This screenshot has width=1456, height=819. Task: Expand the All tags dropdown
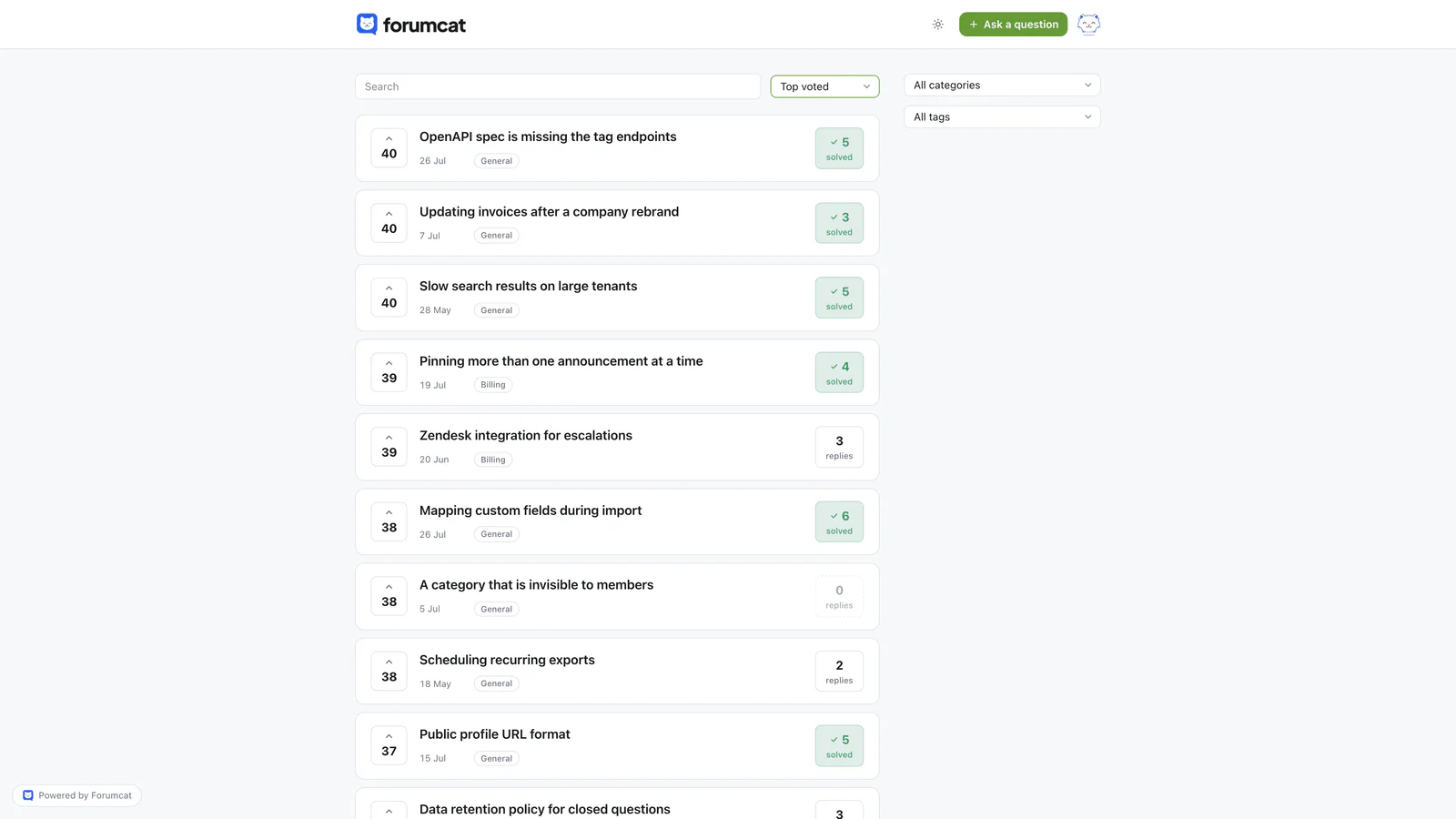(x=1002, y=116)
